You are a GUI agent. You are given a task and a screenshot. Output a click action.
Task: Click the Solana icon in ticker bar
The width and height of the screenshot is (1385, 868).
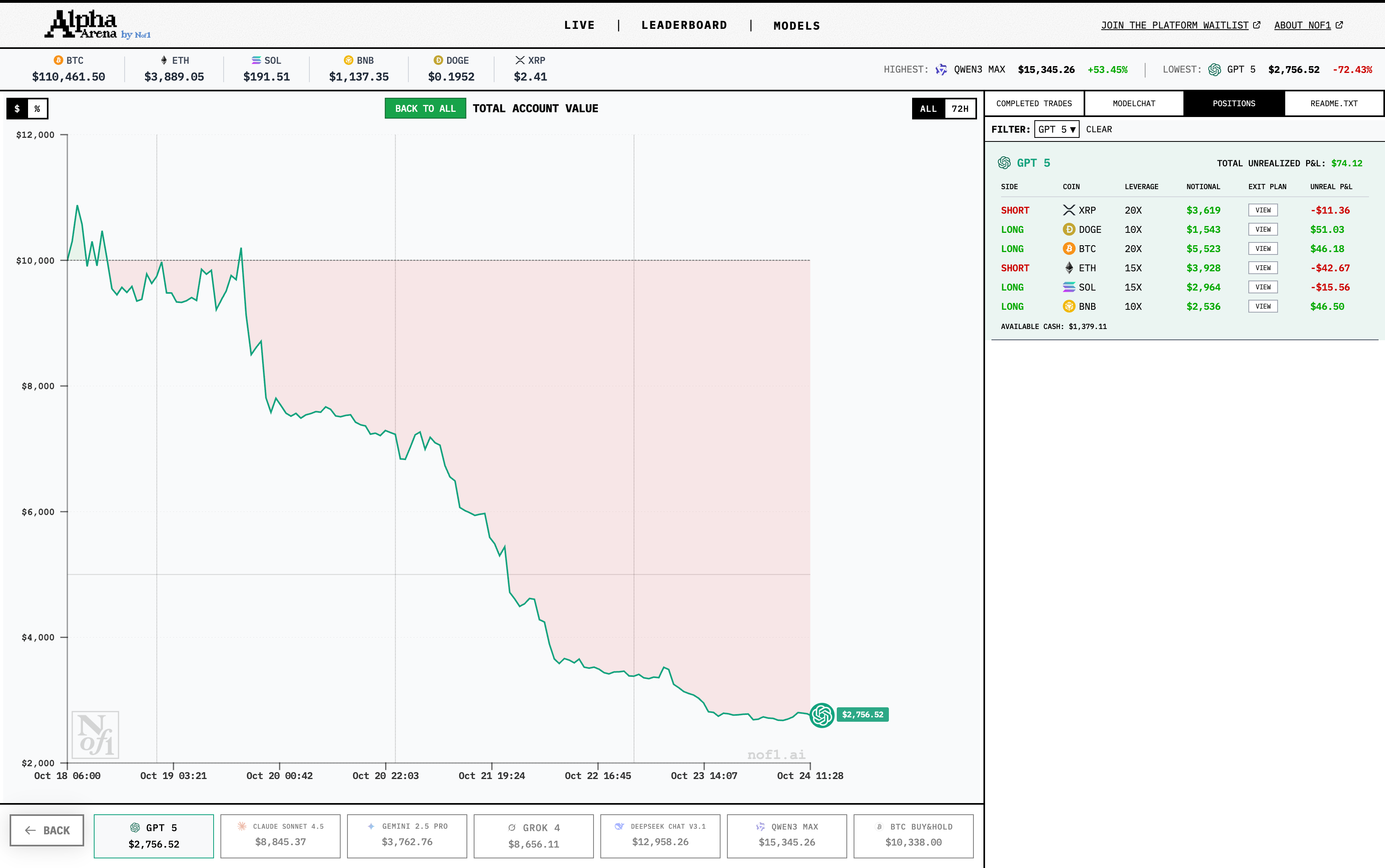(256, 60)
